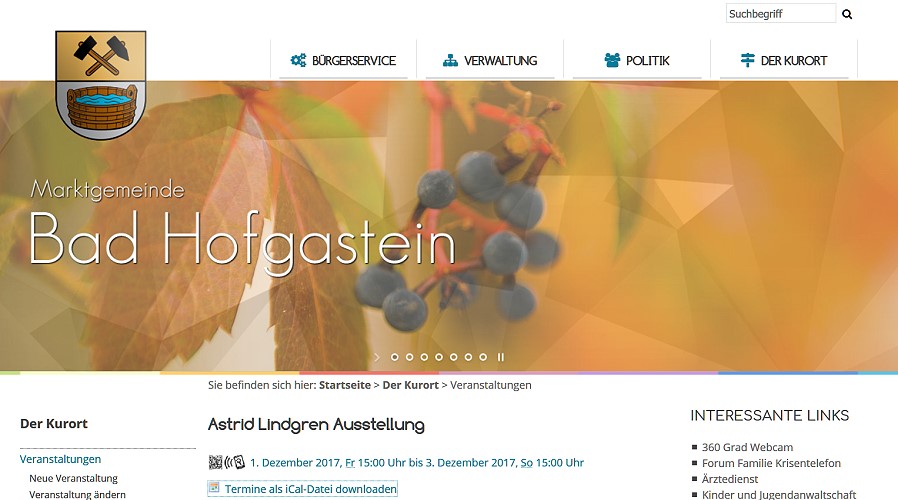898x500 pixels.
Task: Click the hierarchy icon beside Verwaltung
Action: tap(450, 60)
